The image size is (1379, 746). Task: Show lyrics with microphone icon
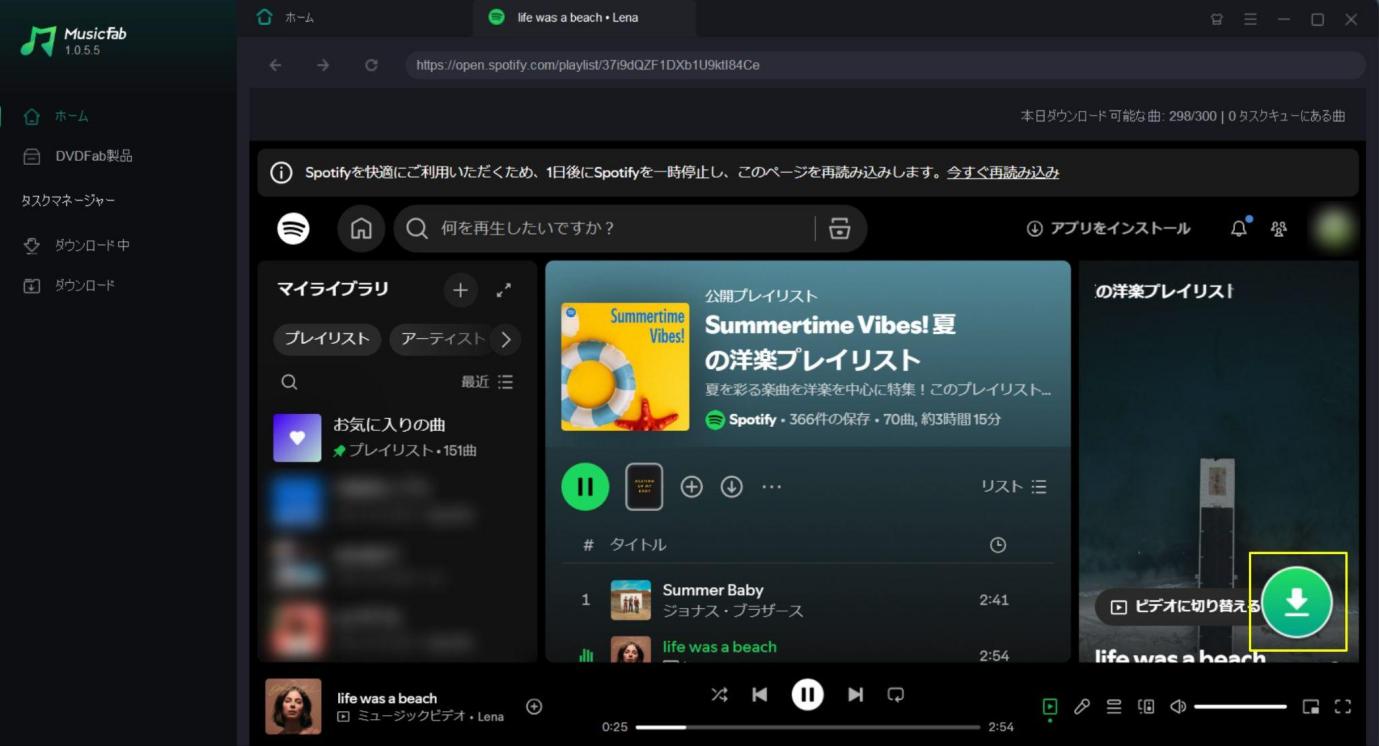1081,707
